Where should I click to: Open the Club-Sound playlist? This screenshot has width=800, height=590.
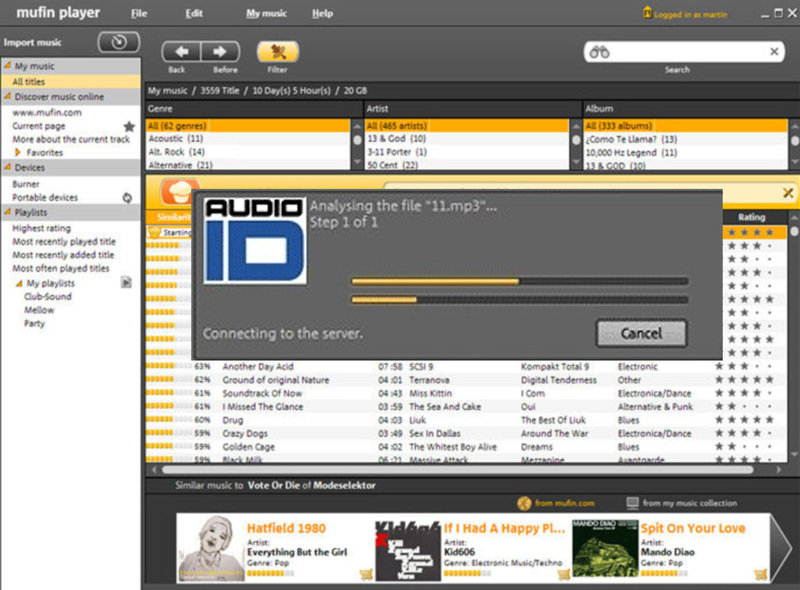[48, 297]
